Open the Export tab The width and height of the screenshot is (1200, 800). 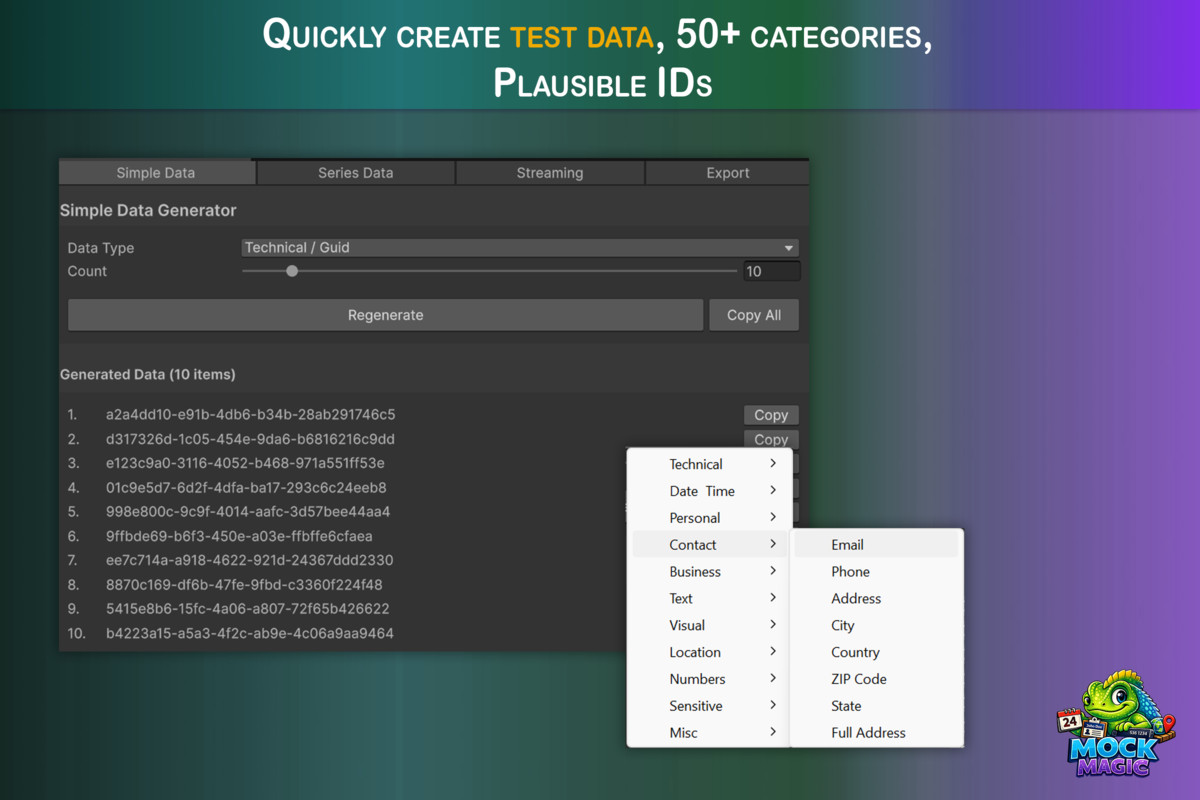tap(728, 173)
